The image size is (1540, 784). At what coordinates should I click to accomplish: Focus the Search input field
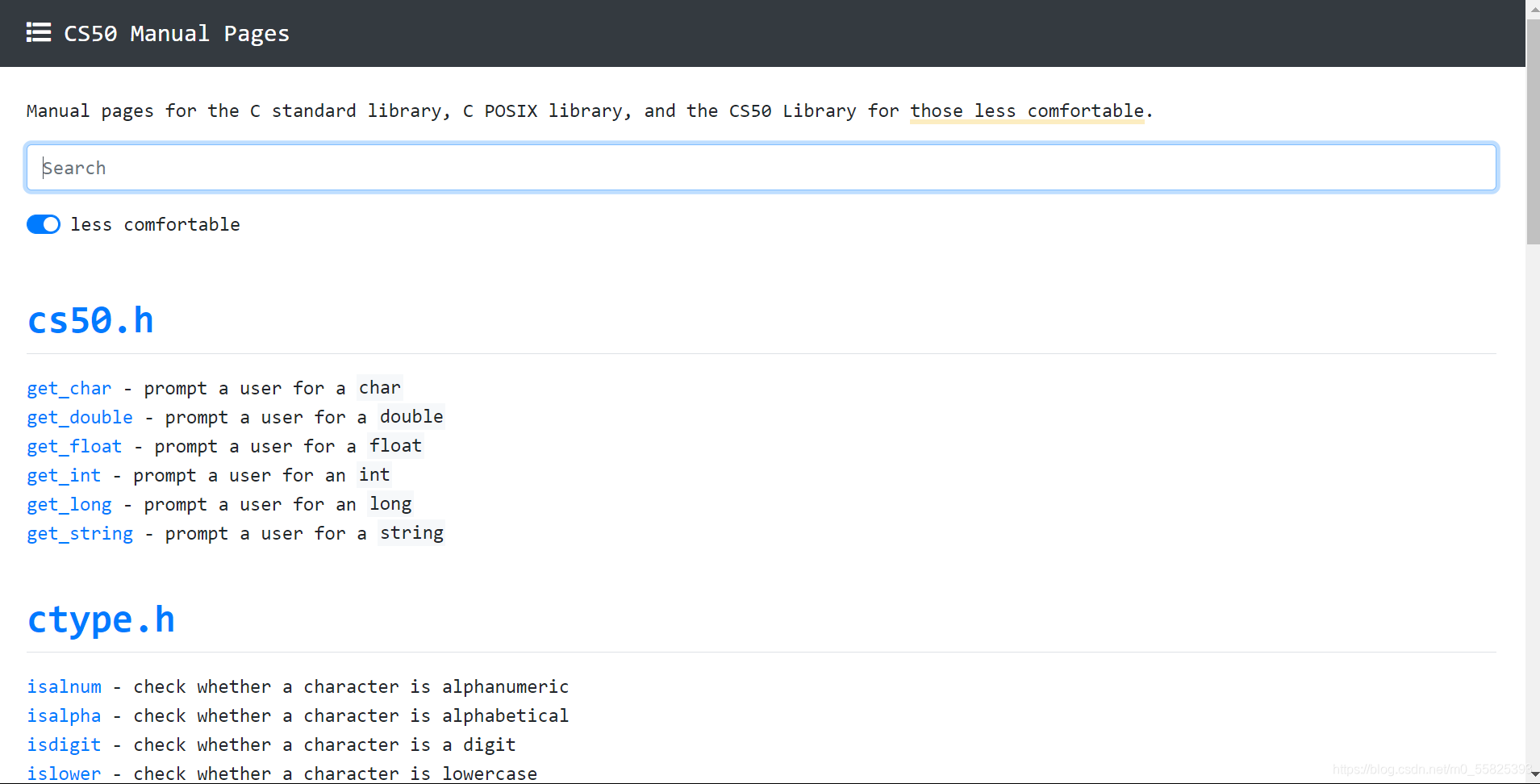762,167
